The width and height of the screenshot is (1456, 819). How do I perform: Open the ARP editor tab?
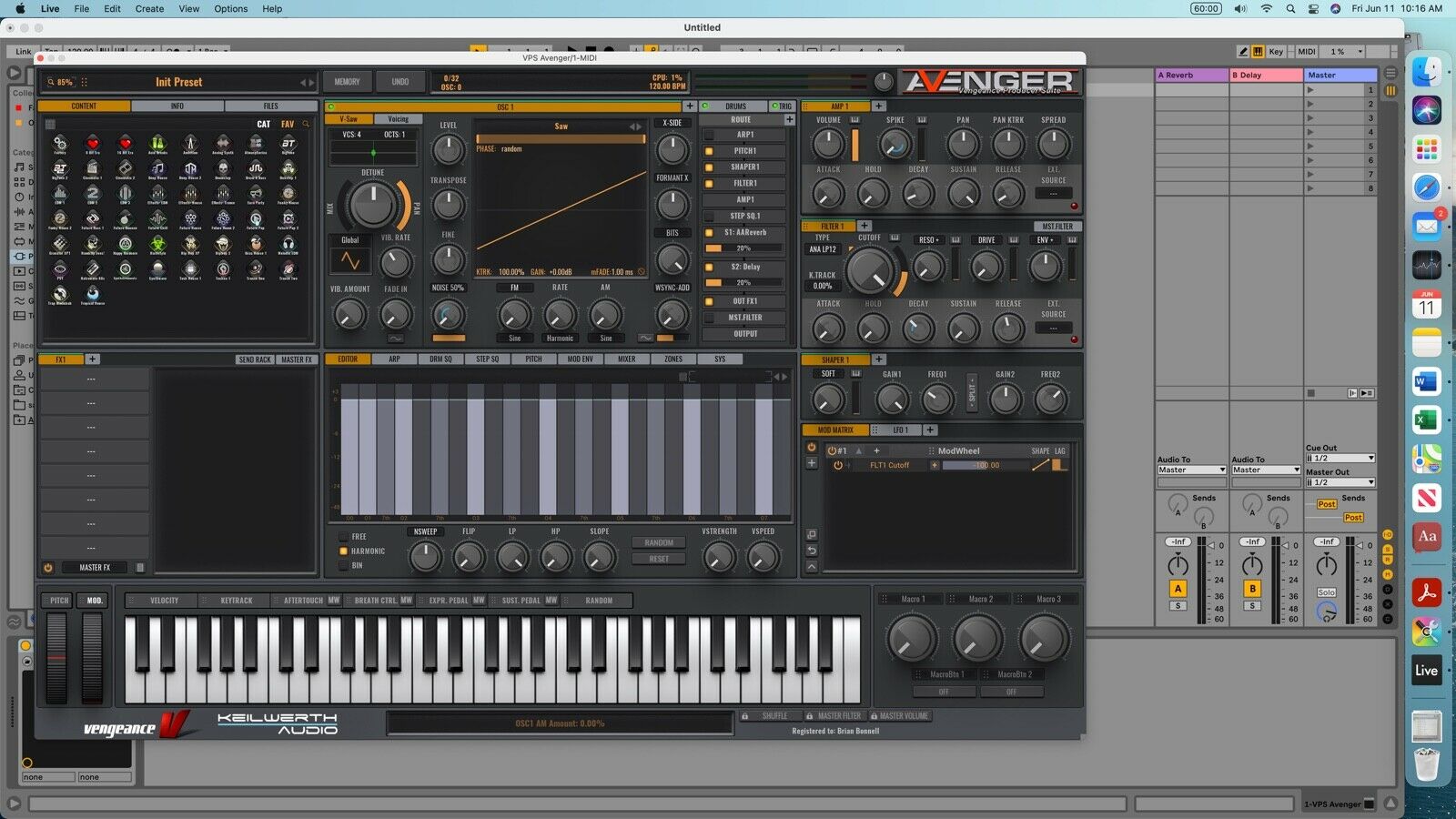click(x=394, y=359)
